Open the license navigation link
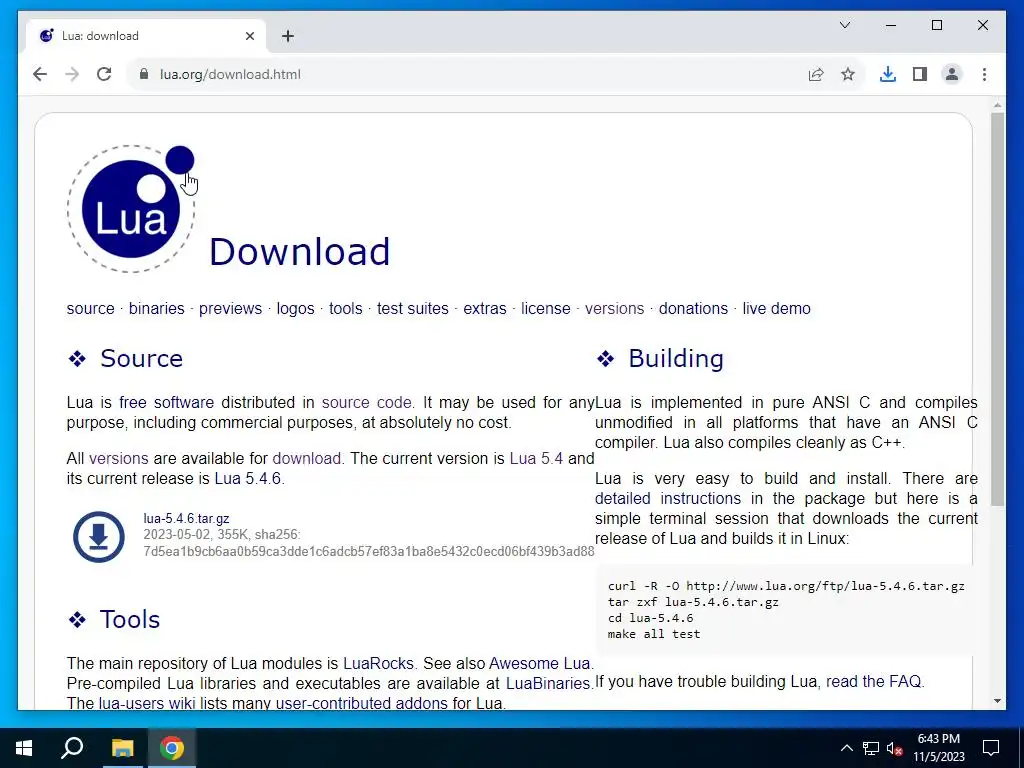The height and width of the screenshot is (768, 1024). [x=545, y=308]
